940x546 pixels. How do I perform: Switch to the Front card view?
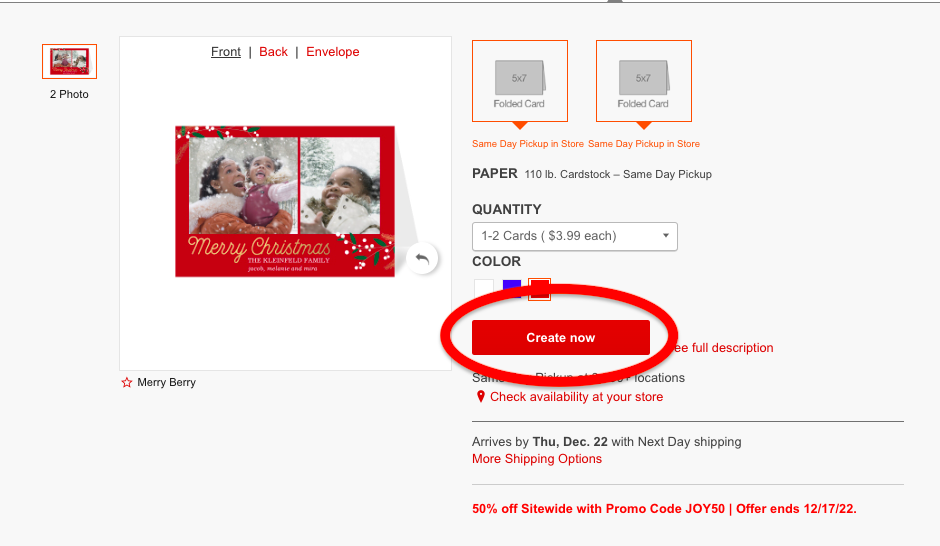coord(225,52)
